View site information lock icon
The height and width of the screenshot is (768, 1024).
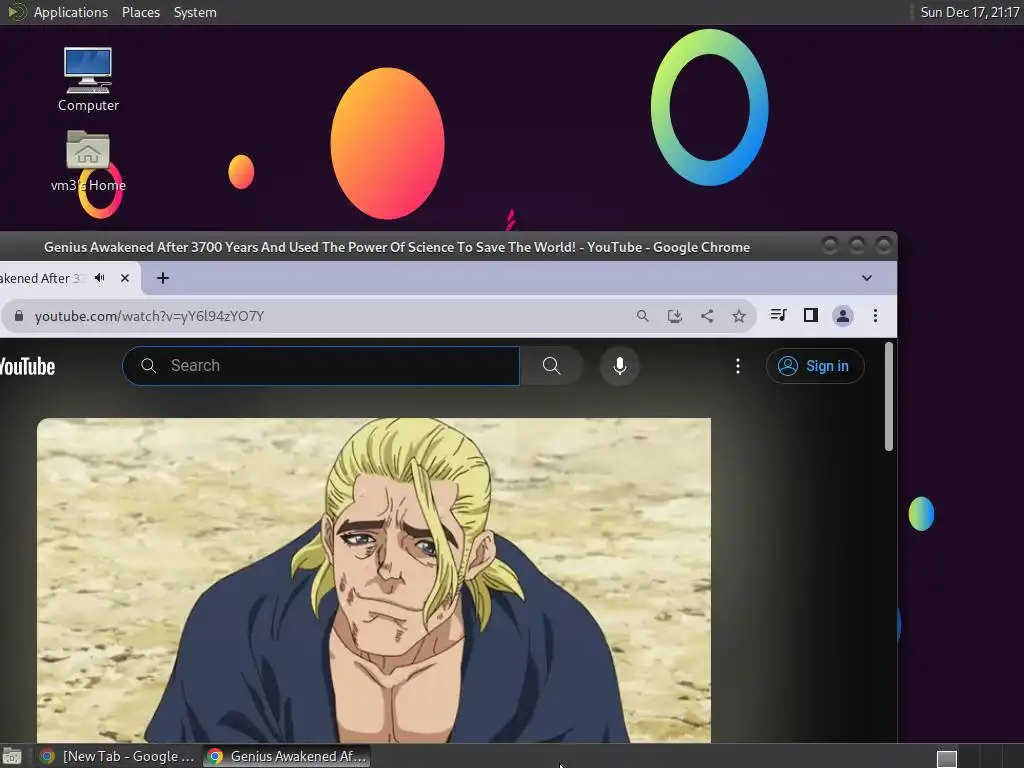pos(19,316)
